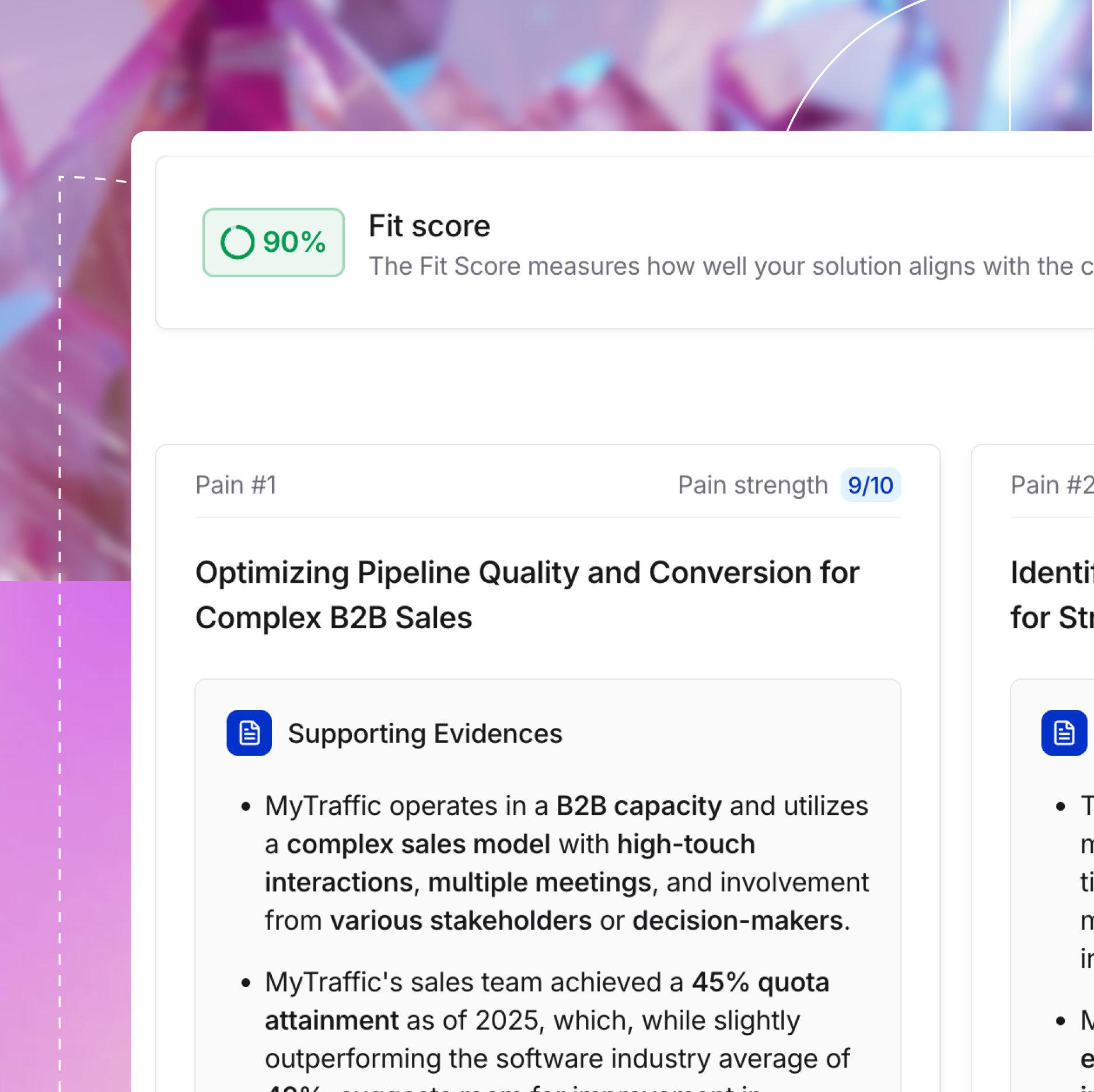The width and height of the screenshot is (1094, 1092).
Task: Click the bold "B2B capacity" text
Action: click(639, 806)
